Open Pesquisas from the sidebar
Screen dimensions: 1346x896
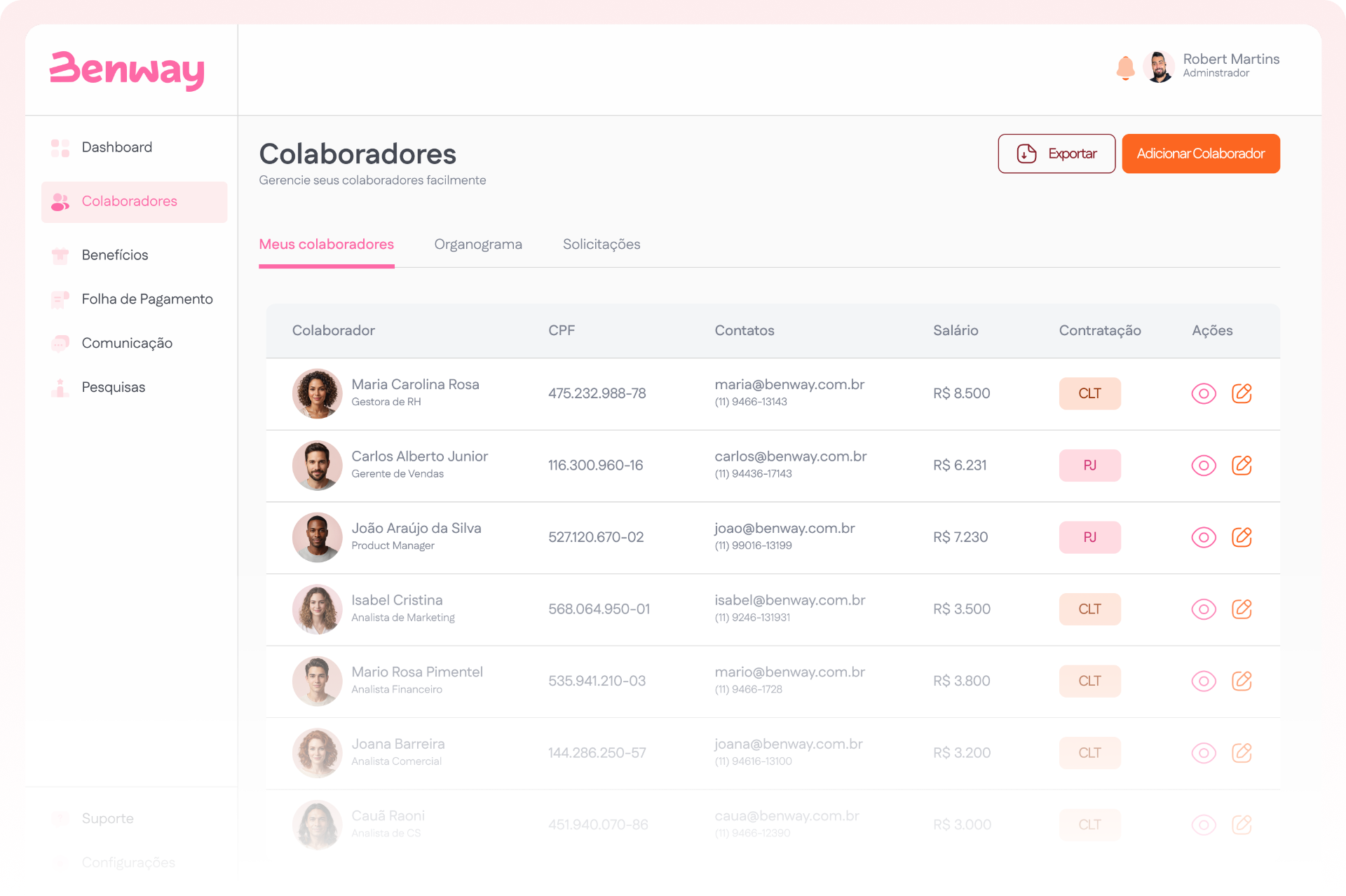point(113,388)
